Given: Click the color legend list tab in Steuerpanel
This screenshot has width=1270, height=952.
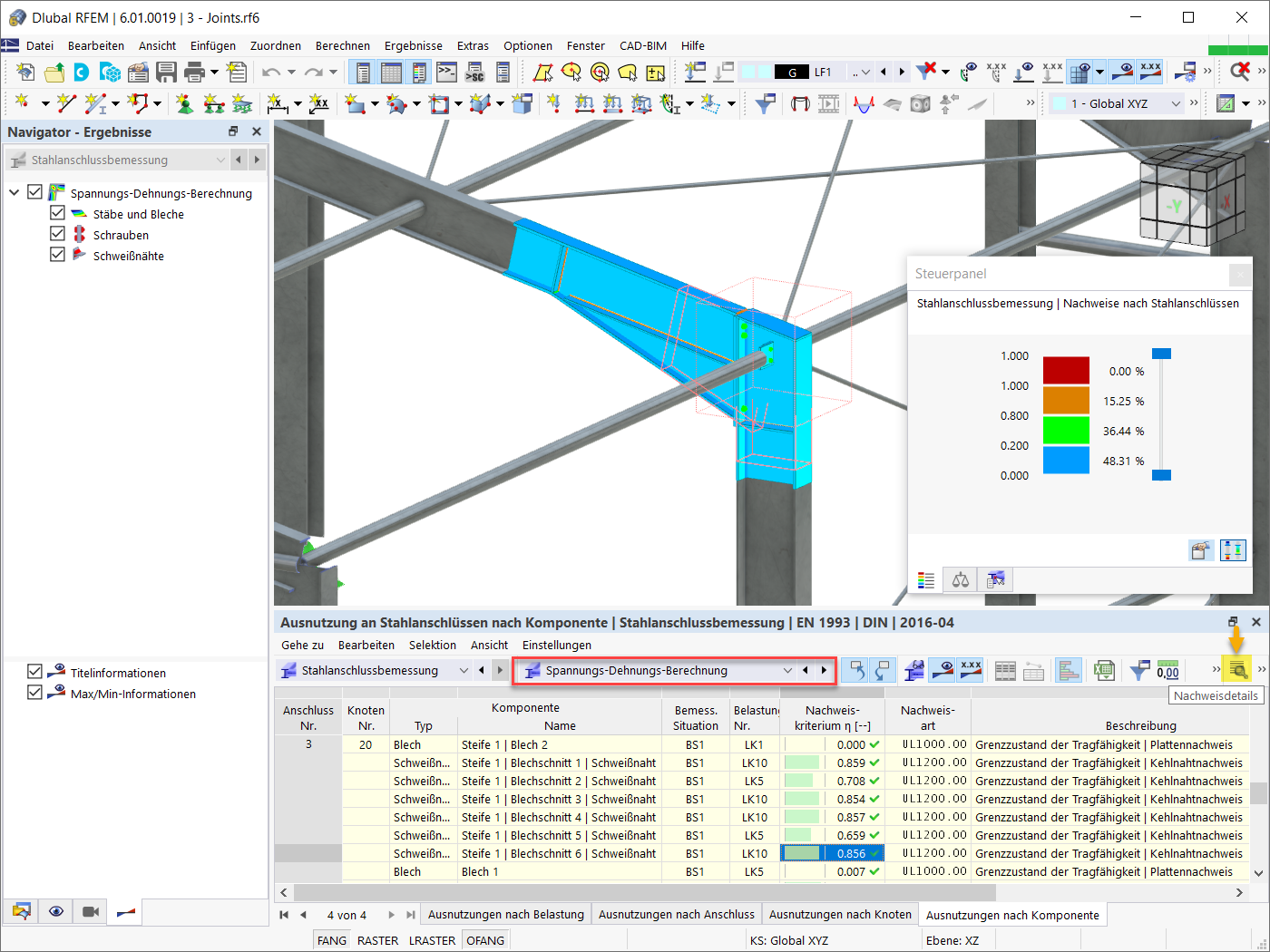Looking at the screenshot, I should click(926, 579).
